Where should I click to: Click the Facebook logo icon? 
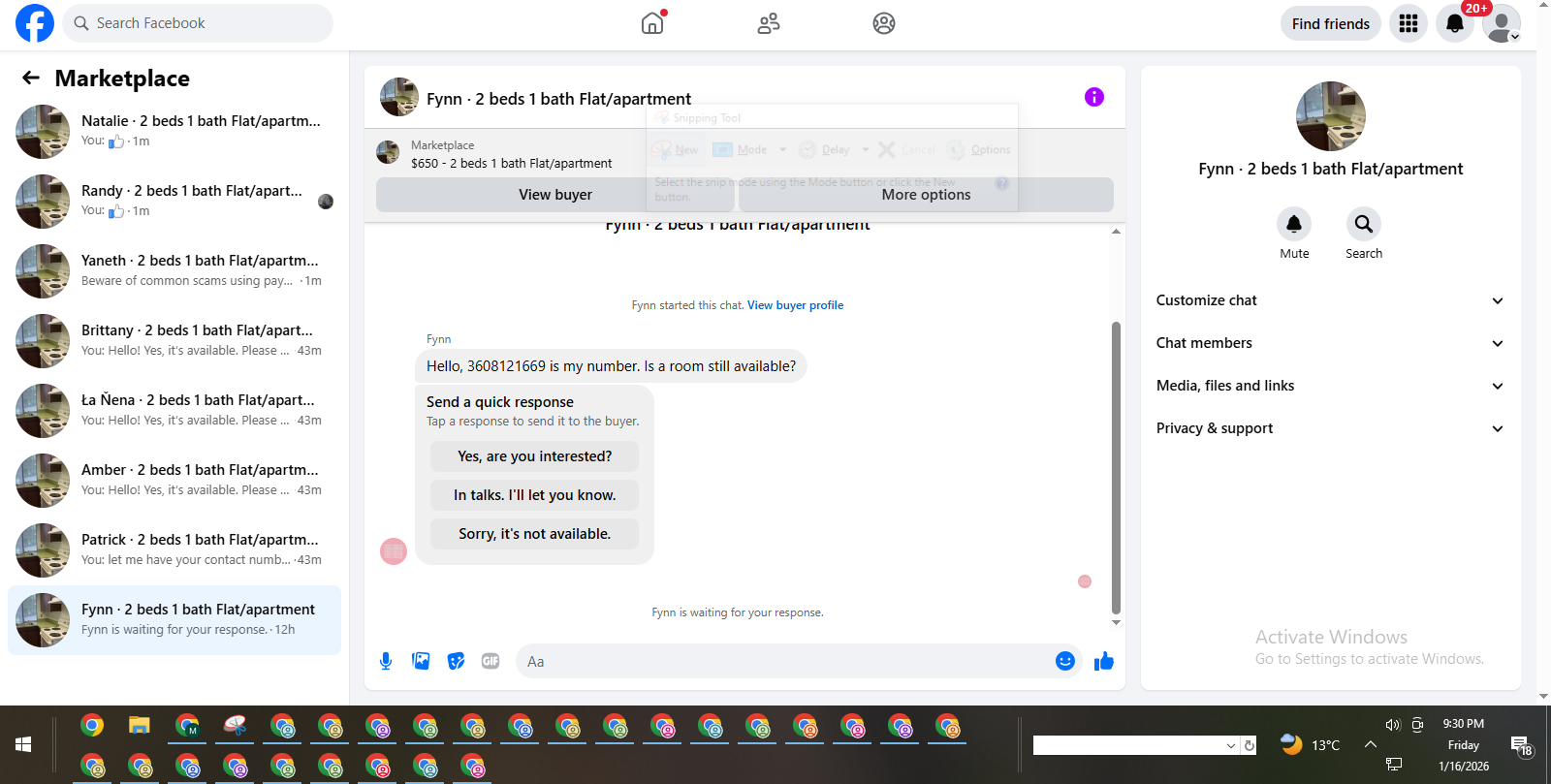(x=35, y=23)
